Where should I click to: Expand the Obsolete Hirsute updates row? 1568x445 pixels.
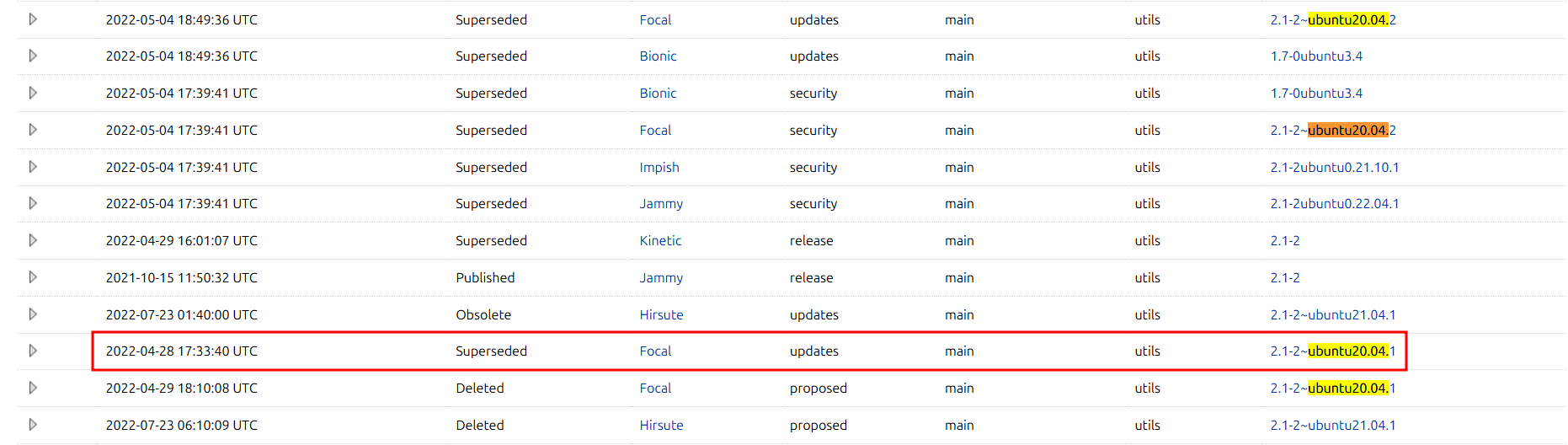coord(33,314)
